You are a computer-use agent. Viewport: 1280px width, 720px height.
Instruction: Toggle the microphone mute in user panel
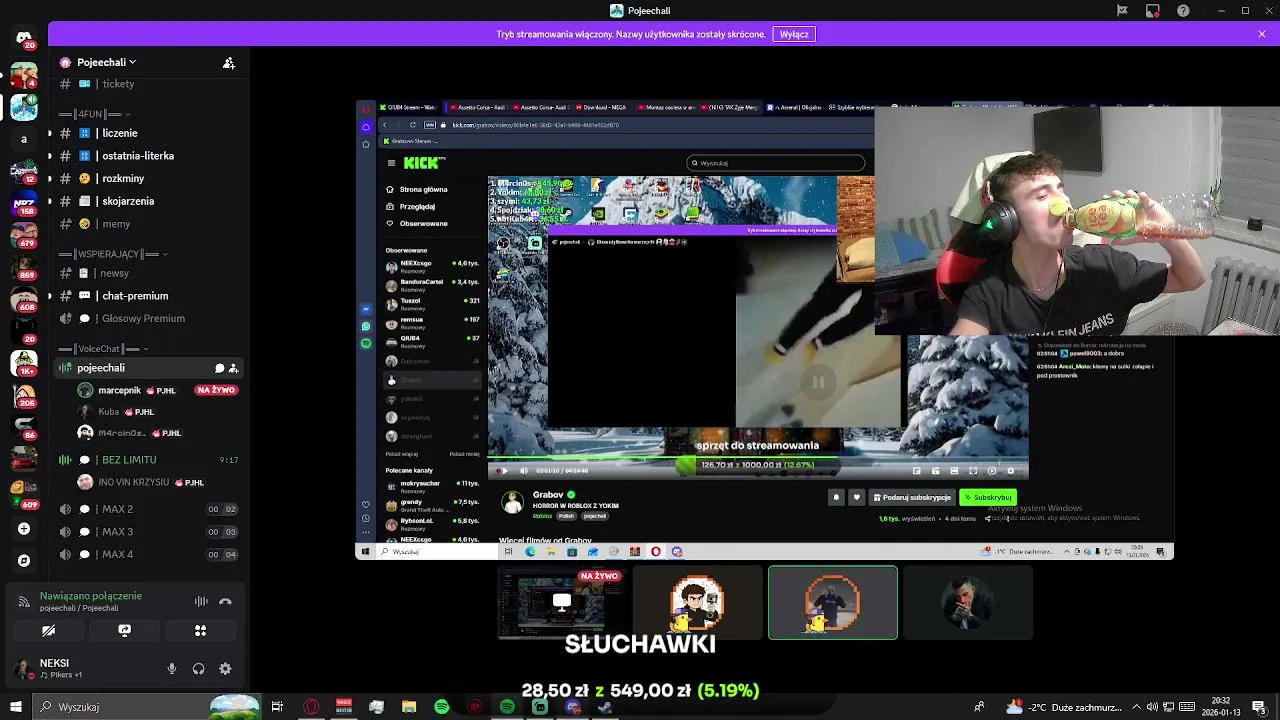(172, 669)
